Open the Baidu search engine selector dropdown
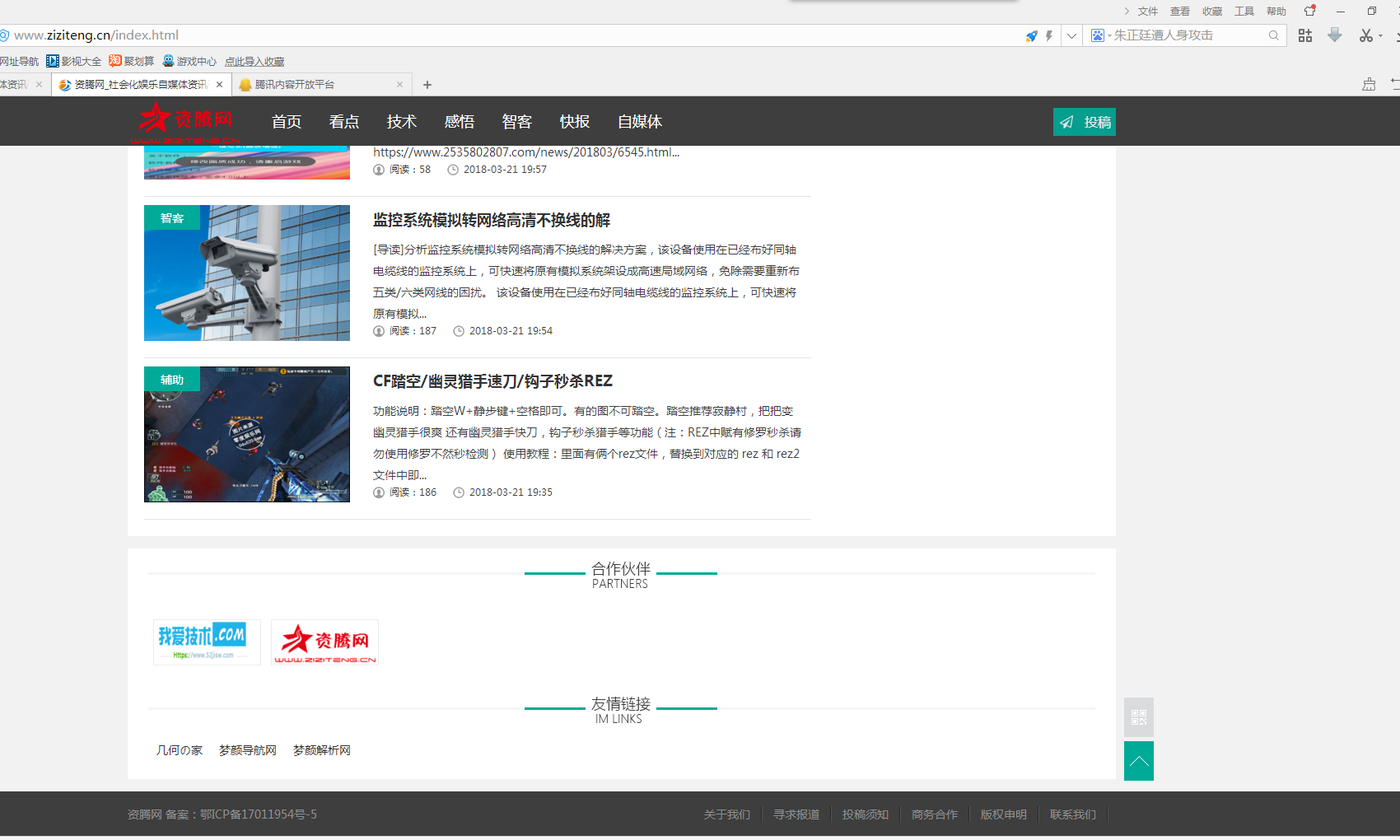This screenshot has height=840, width=1400. click(x=1101, y=35)
